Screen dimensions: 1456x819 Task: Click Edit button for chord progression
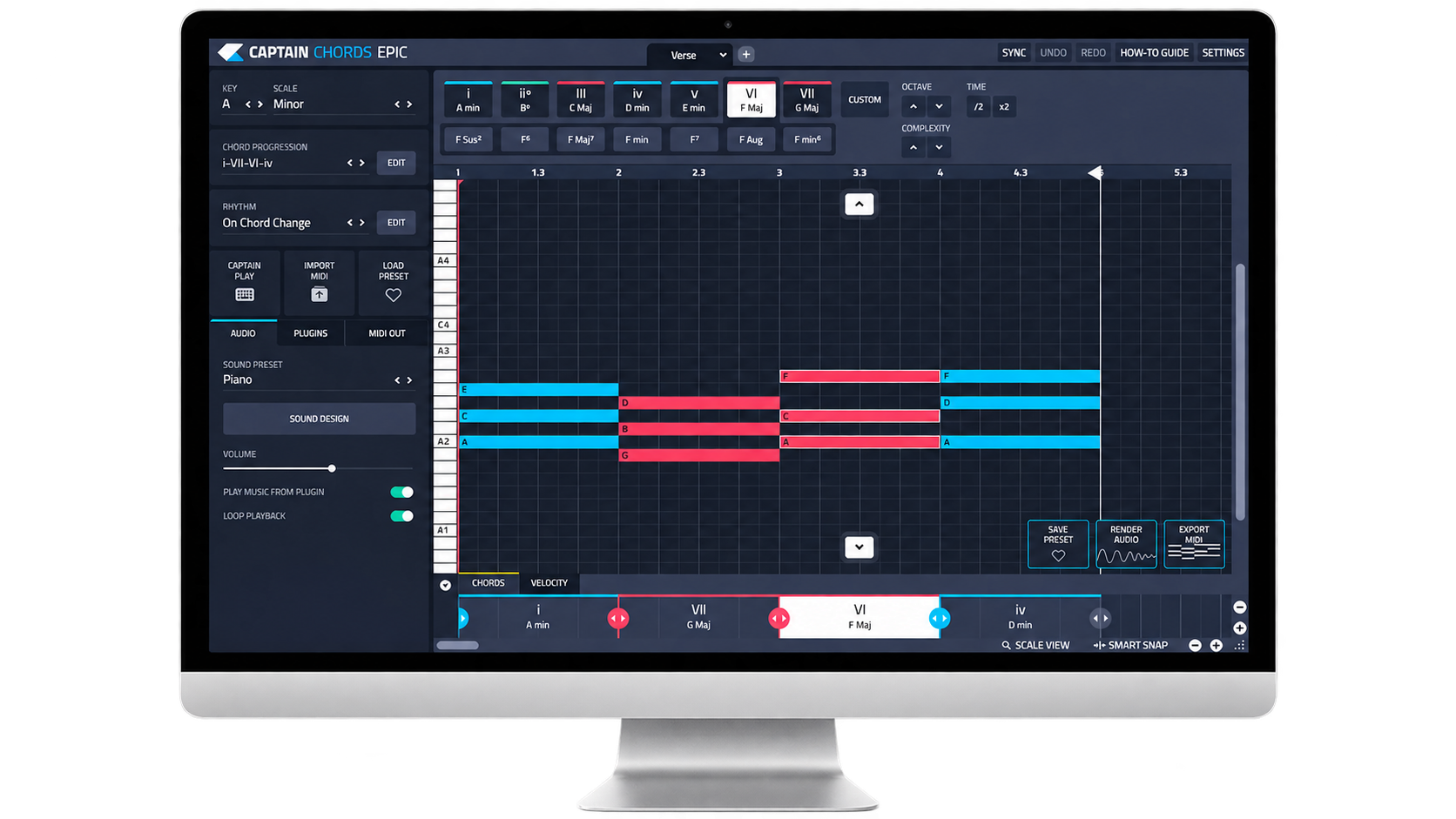point(396,163)
